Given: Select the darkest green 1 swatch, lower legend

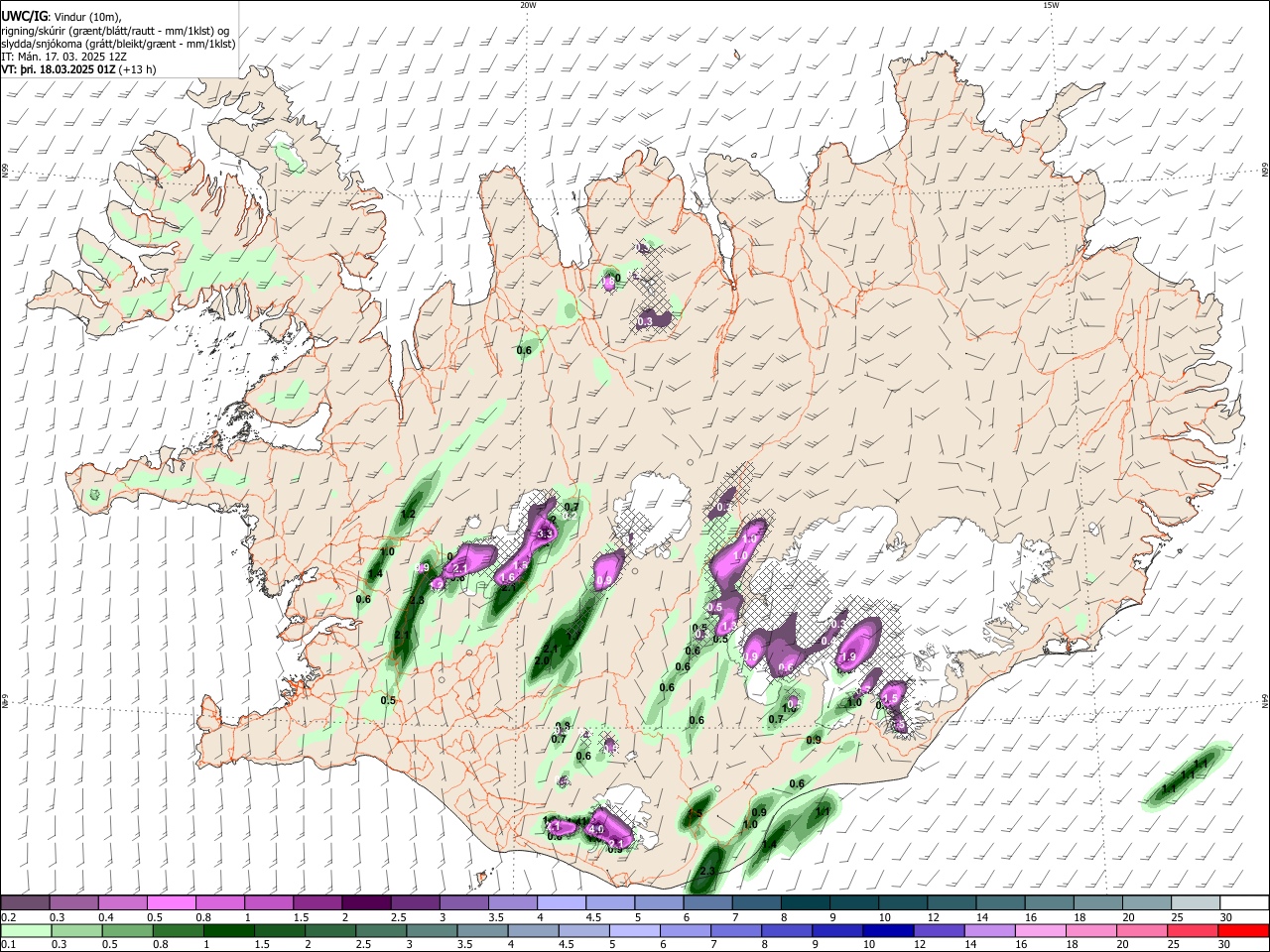Looking at the screenshot, I should pos(228,930).
